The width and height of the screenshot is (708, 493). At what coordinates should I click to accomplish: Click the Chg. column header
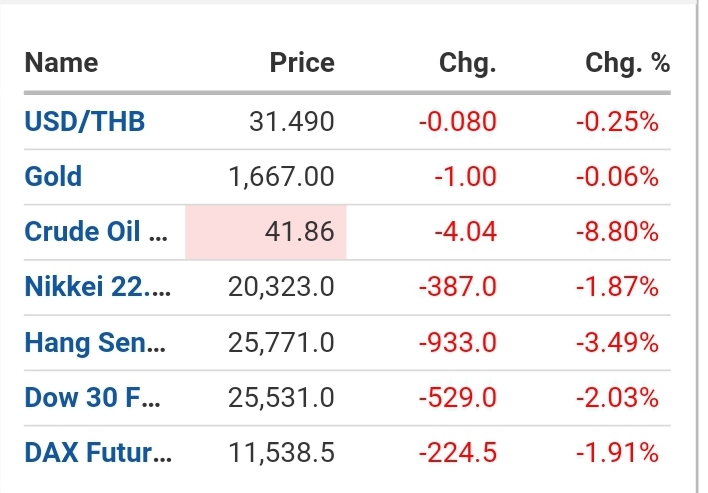(x=467, y=63)
